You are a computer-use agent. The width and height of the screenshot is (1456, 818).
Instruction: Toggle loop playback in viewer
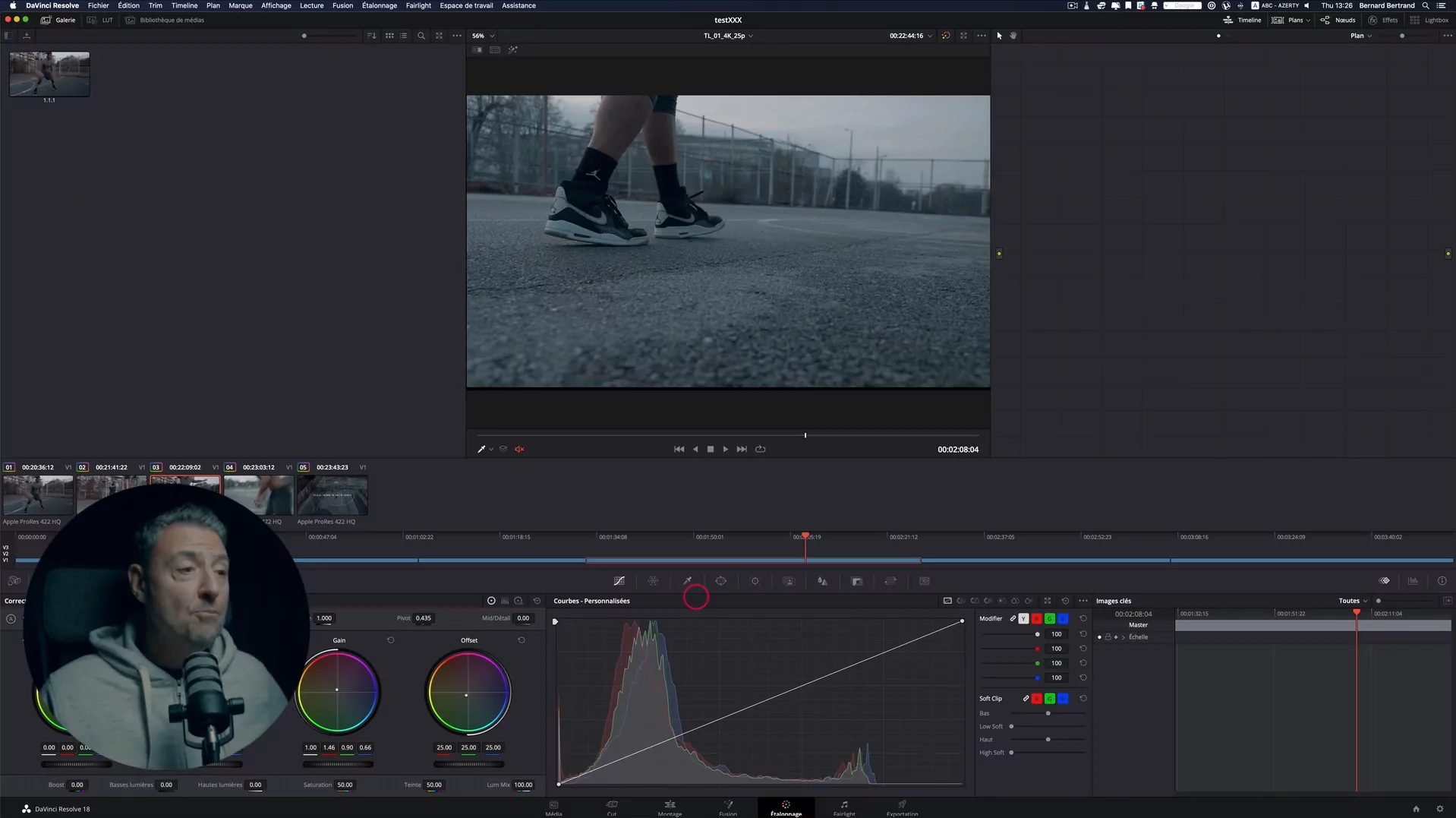761,449
